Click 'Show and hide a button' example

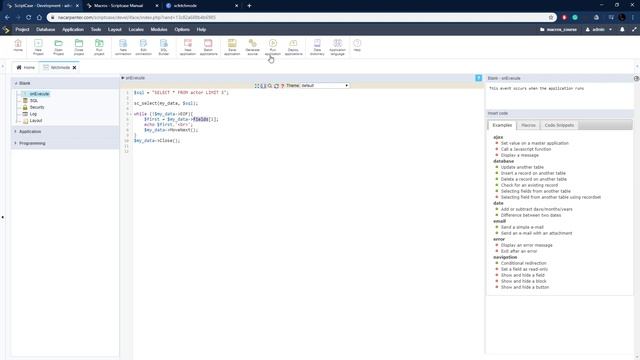(524, 287)
